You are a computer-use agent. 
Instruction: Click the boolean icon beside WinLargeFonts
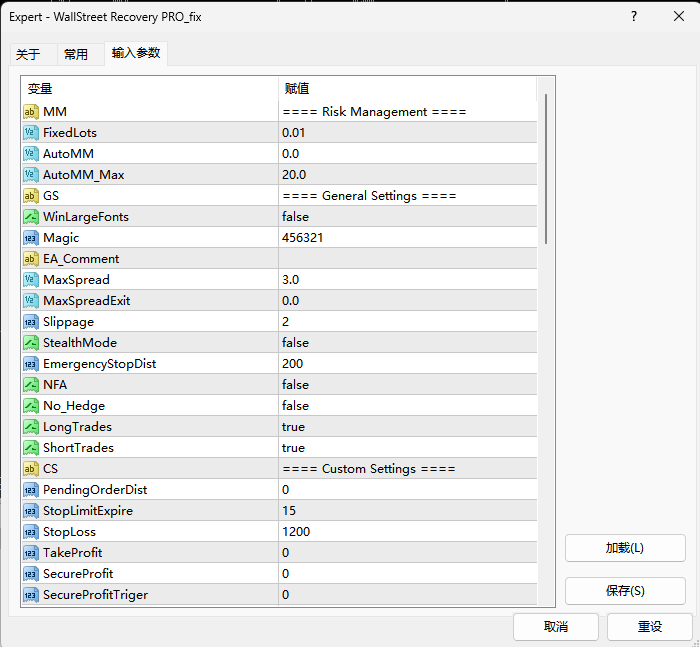[31, 217]
